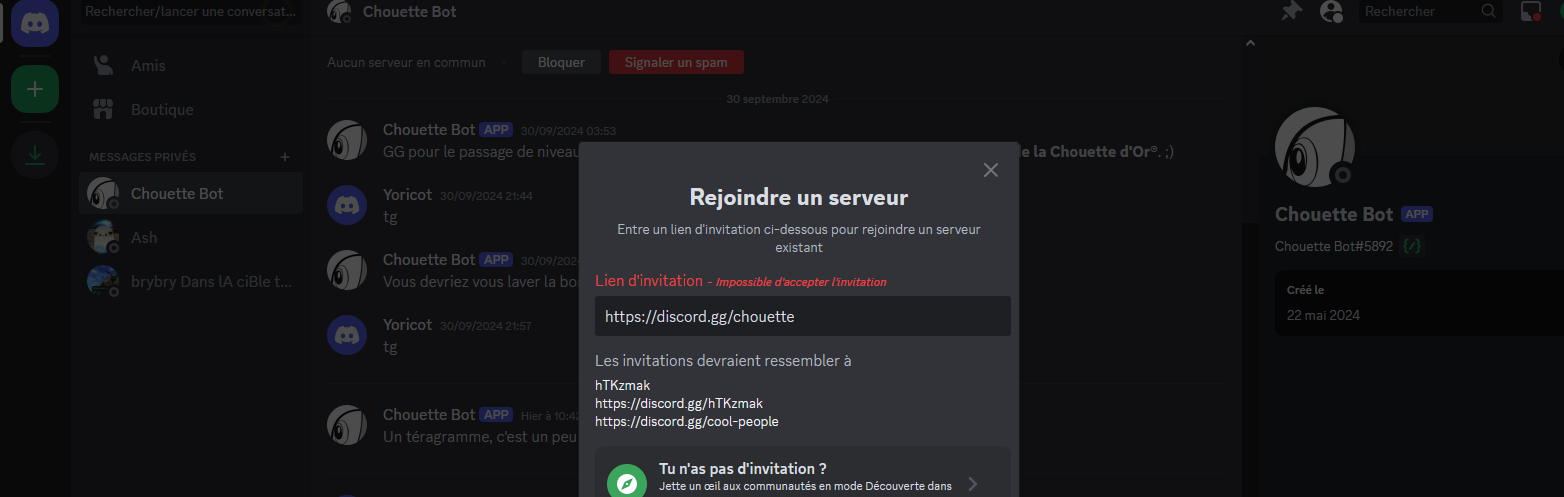
Task: Click the Chouette Bot#5892 tag in profile
Action: coord(1335,246)
